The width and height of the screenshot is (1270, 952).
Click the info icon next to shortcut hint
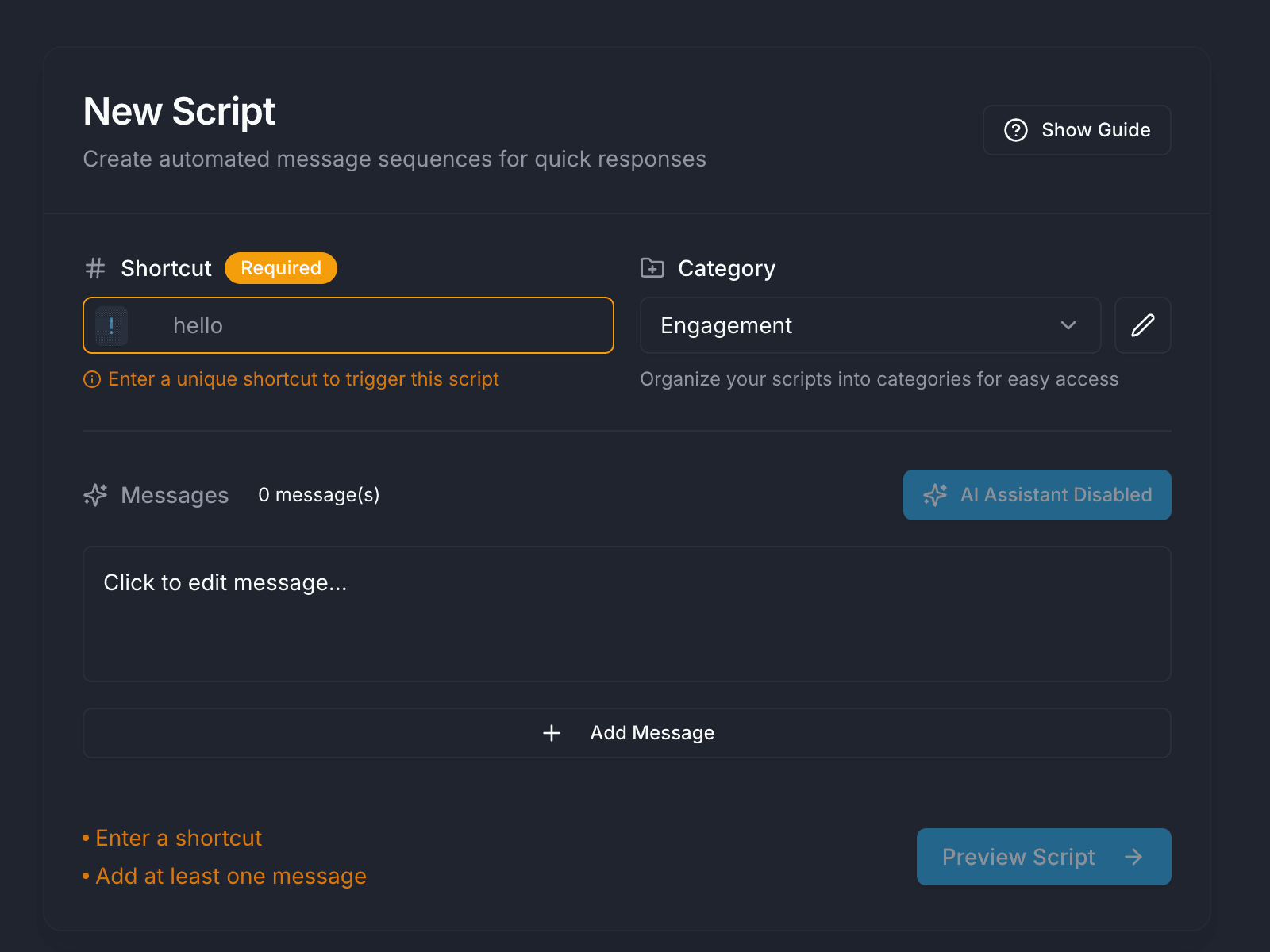(x=92, y=379)
